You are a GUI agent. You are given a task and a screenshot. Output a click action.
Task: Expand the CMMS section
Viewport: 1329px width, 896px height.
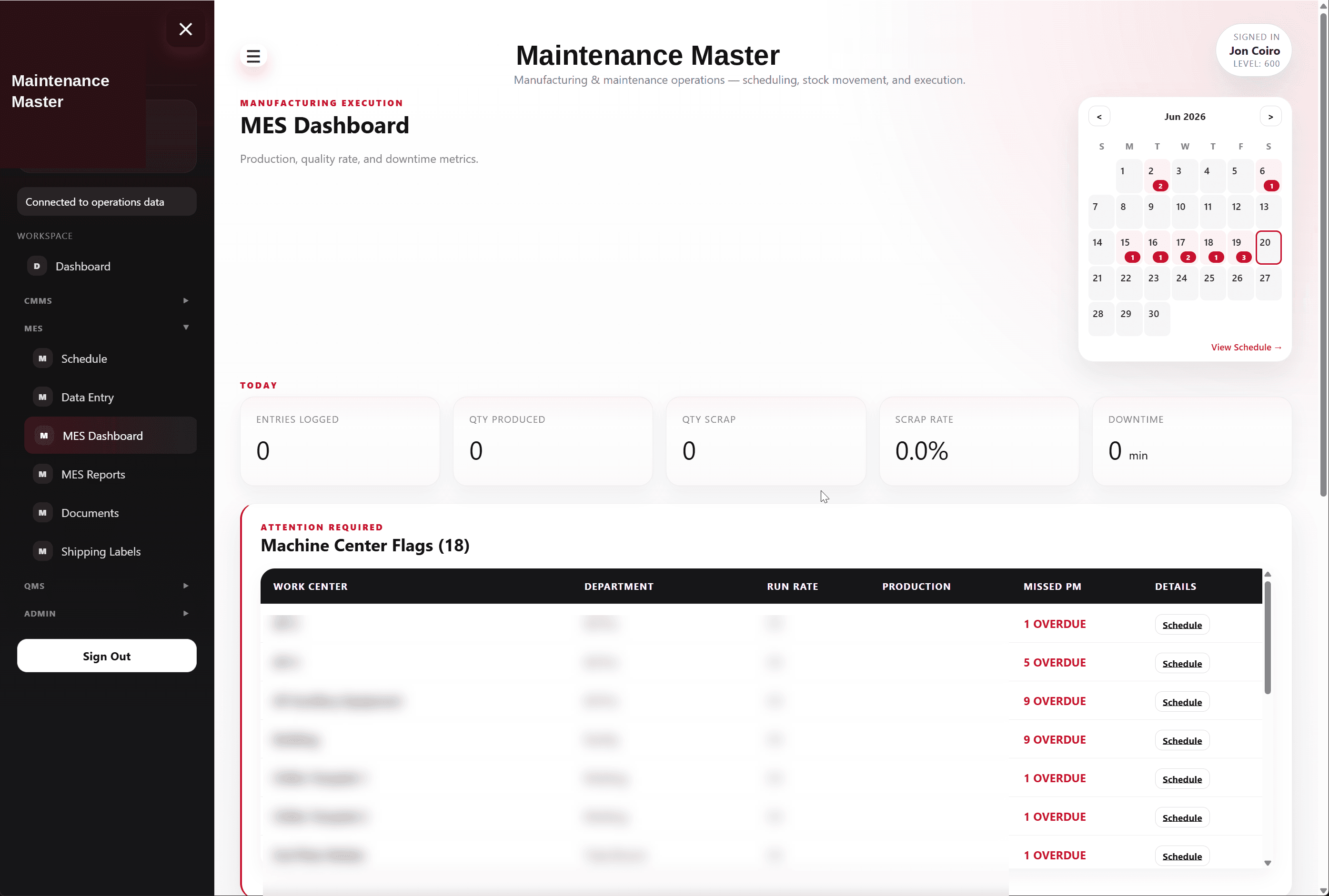[x=107, y=300]
